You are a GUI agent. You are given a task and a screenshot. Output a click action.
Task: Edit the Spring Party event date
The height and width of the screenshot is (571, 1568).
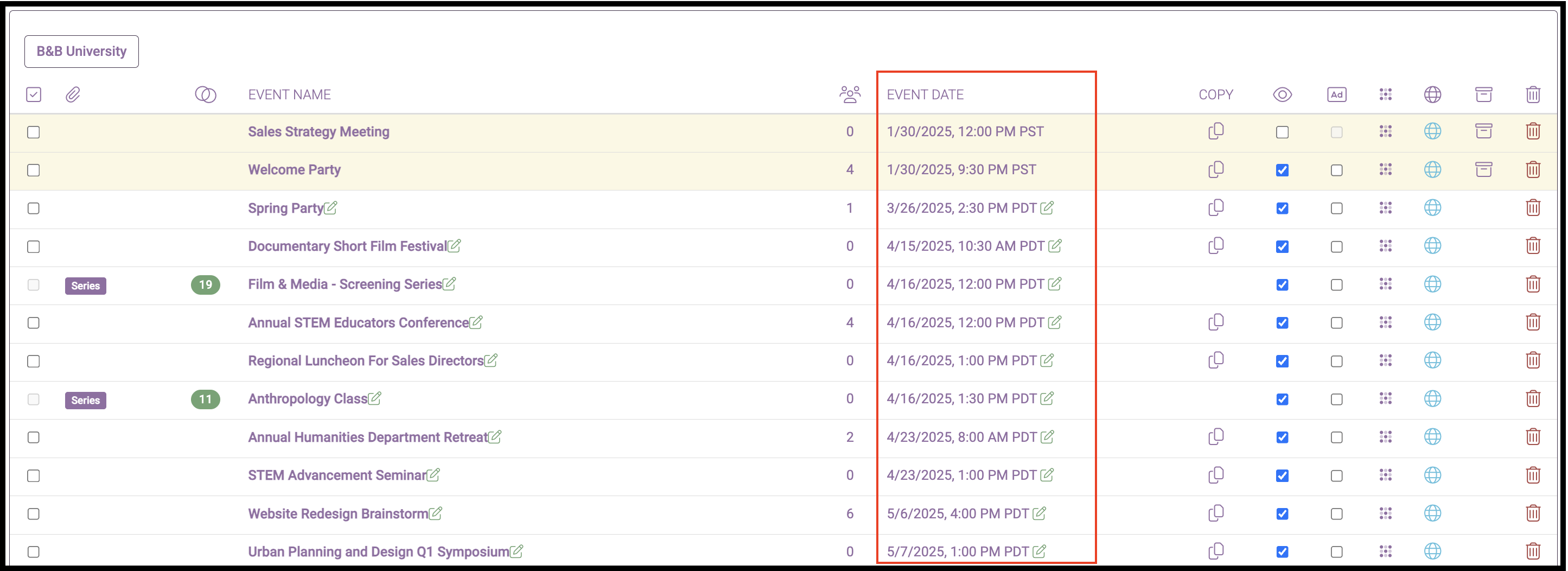pos(1047,207)
